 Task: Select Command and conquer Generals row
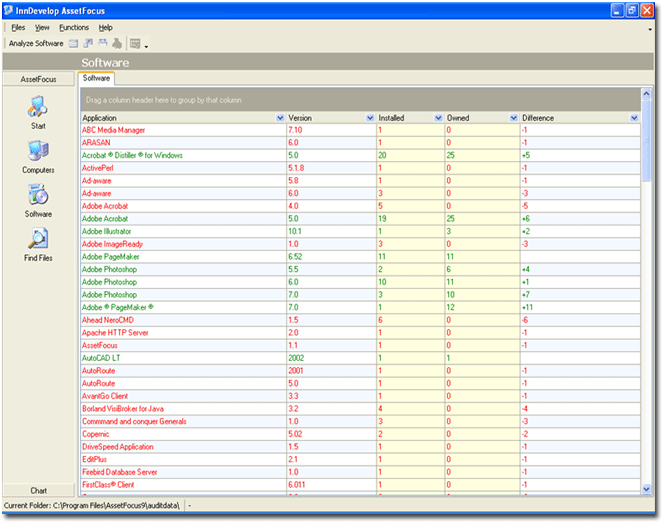tap(361, 422)
